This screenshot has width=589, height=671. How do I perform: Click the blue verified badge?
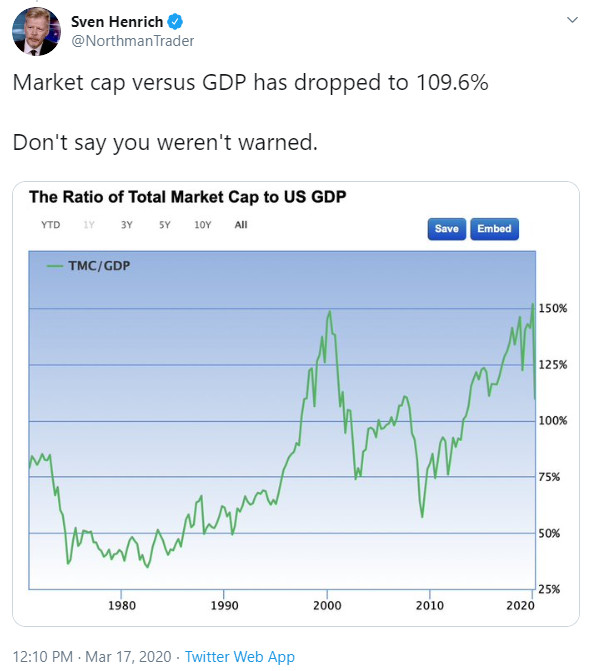(175, 21)
